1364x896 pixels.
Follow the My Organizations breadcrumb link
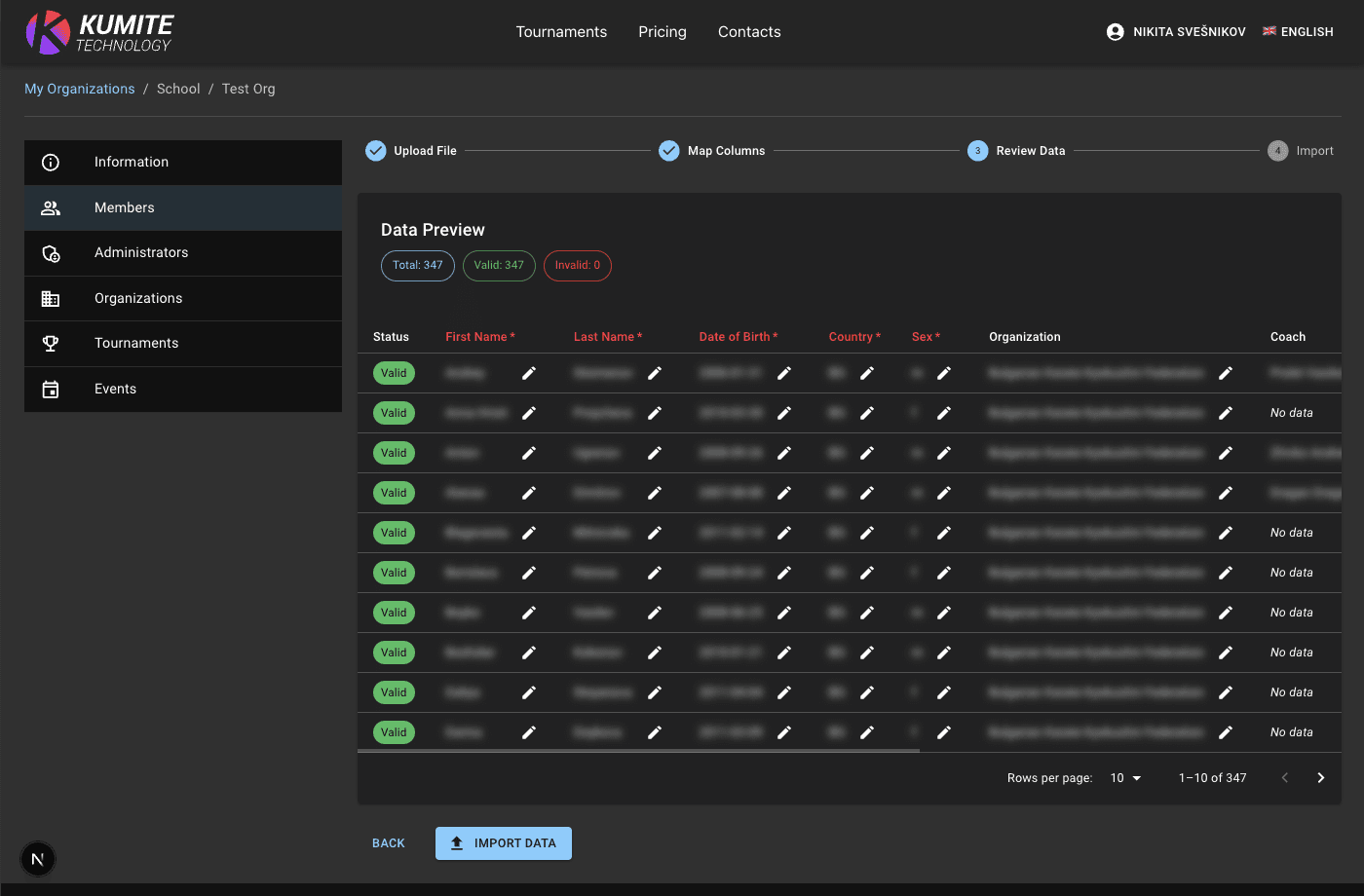pos(80,89)
